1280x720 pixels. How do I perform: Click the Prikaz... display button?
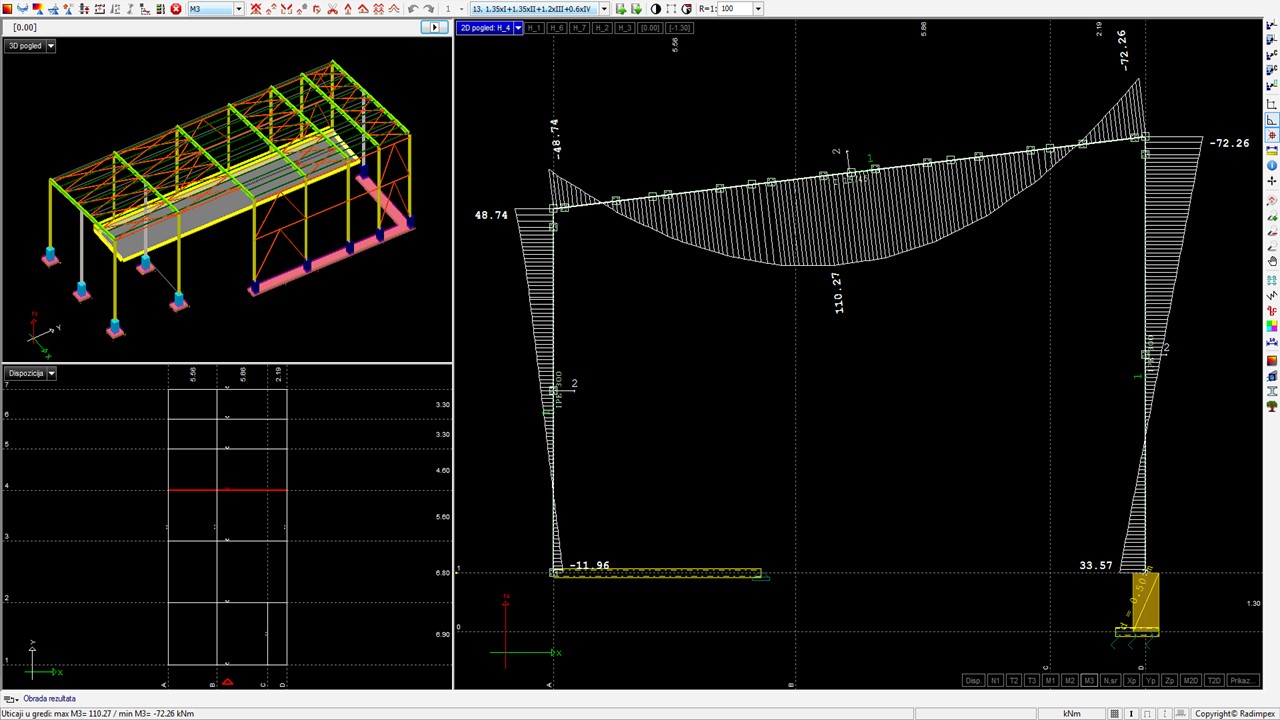click(1243, 681)
